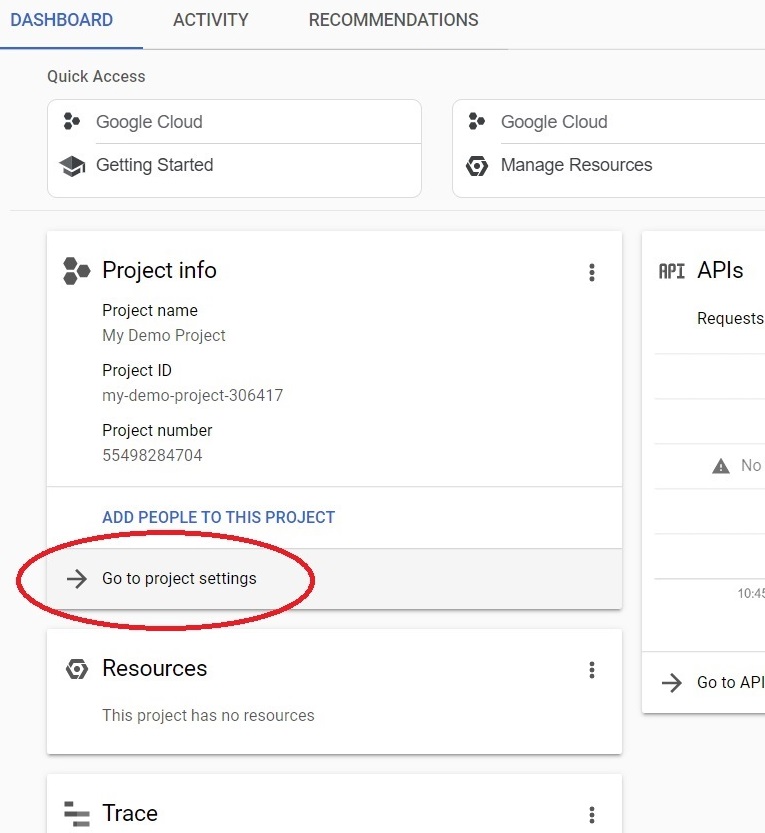Viewport: 765px width, 833px height.
Task: Click Add People to This Project
Action: click(x=218, y=517)
